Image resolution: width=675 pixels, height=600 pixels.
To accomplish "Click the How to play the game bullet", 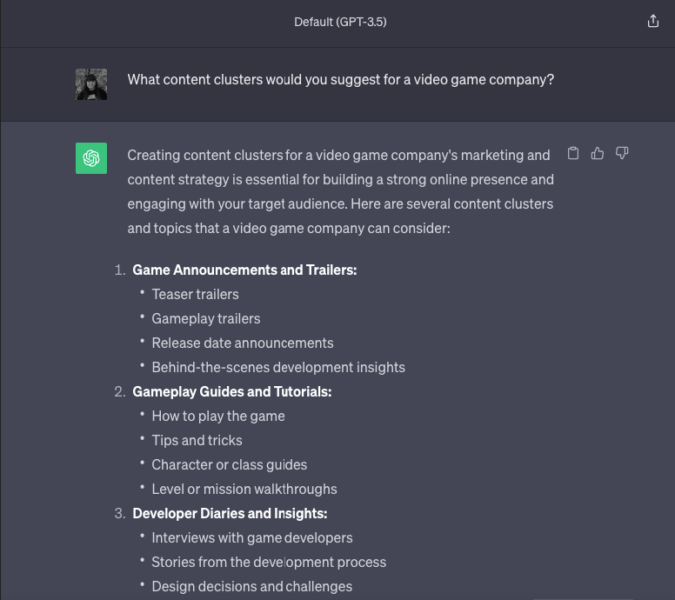I will pyautogui.click(x=218, y=416).
